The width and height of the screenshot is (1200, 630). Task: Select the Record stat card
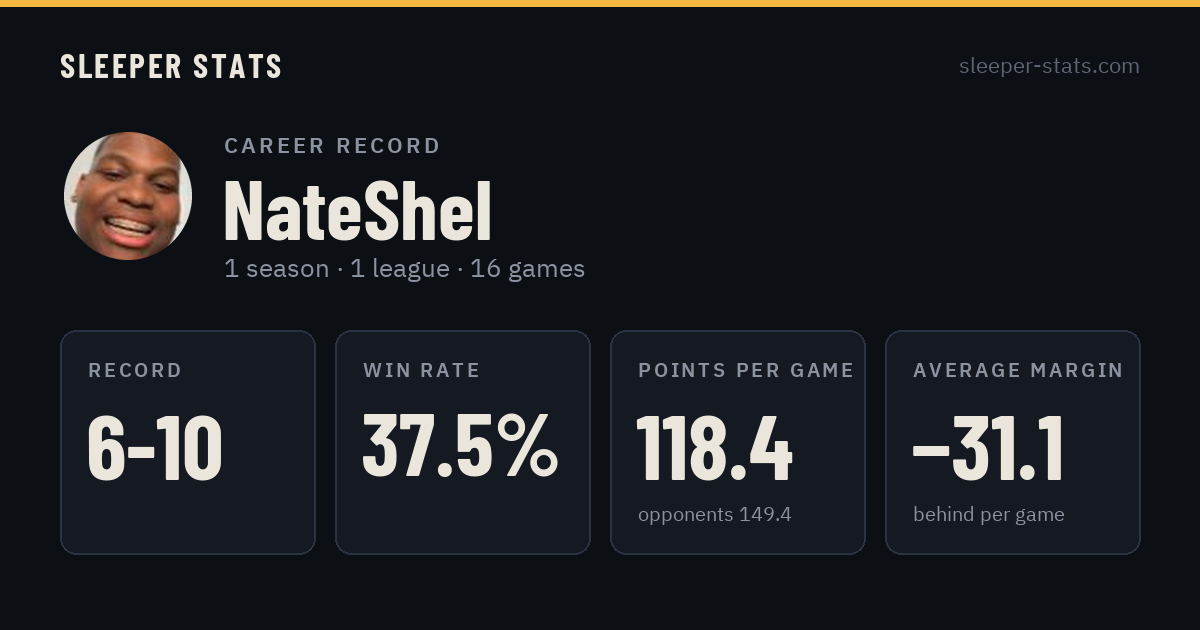[x=188, y=442]
